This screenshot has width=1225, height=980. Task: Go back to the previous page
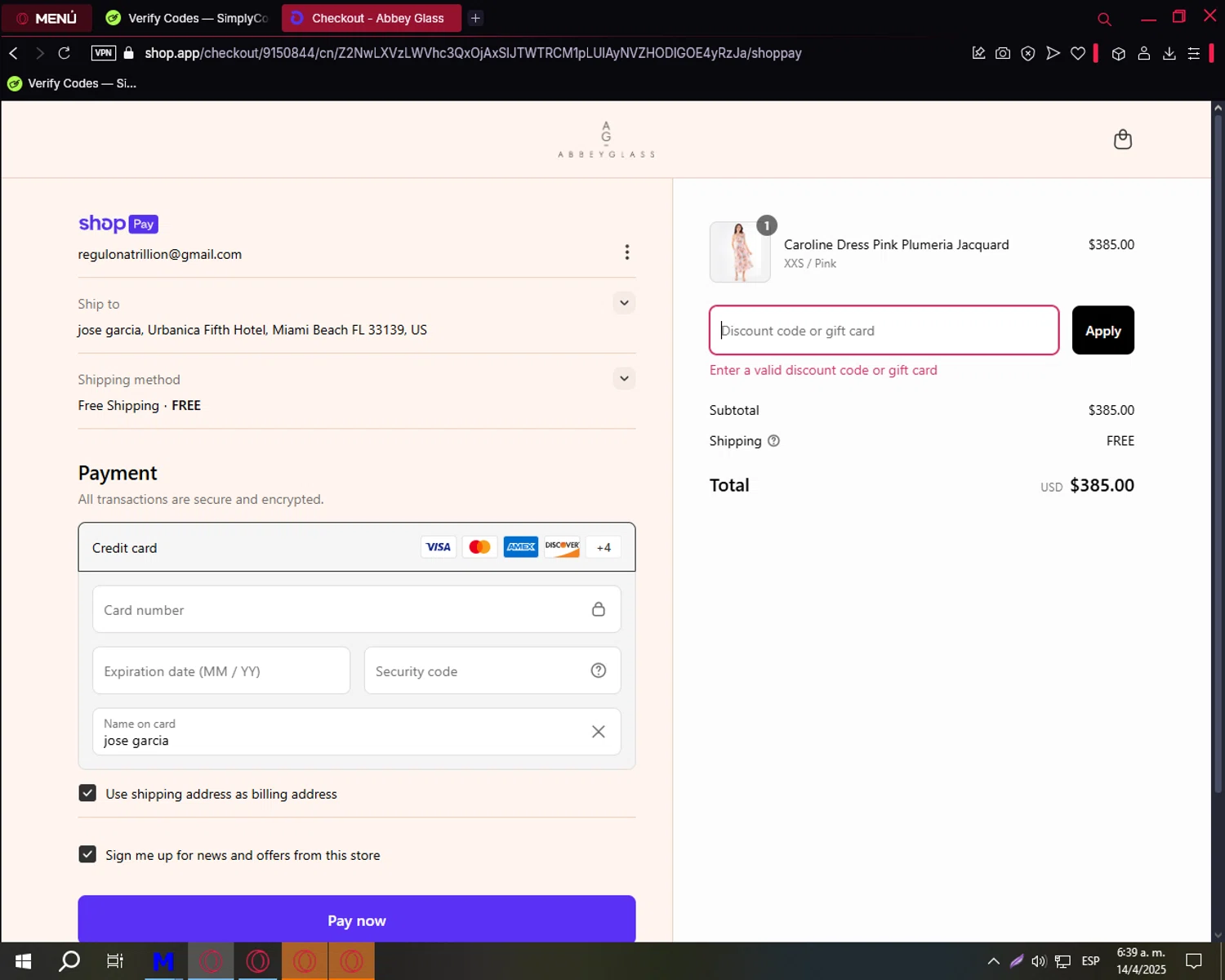(x=14, y=53)
